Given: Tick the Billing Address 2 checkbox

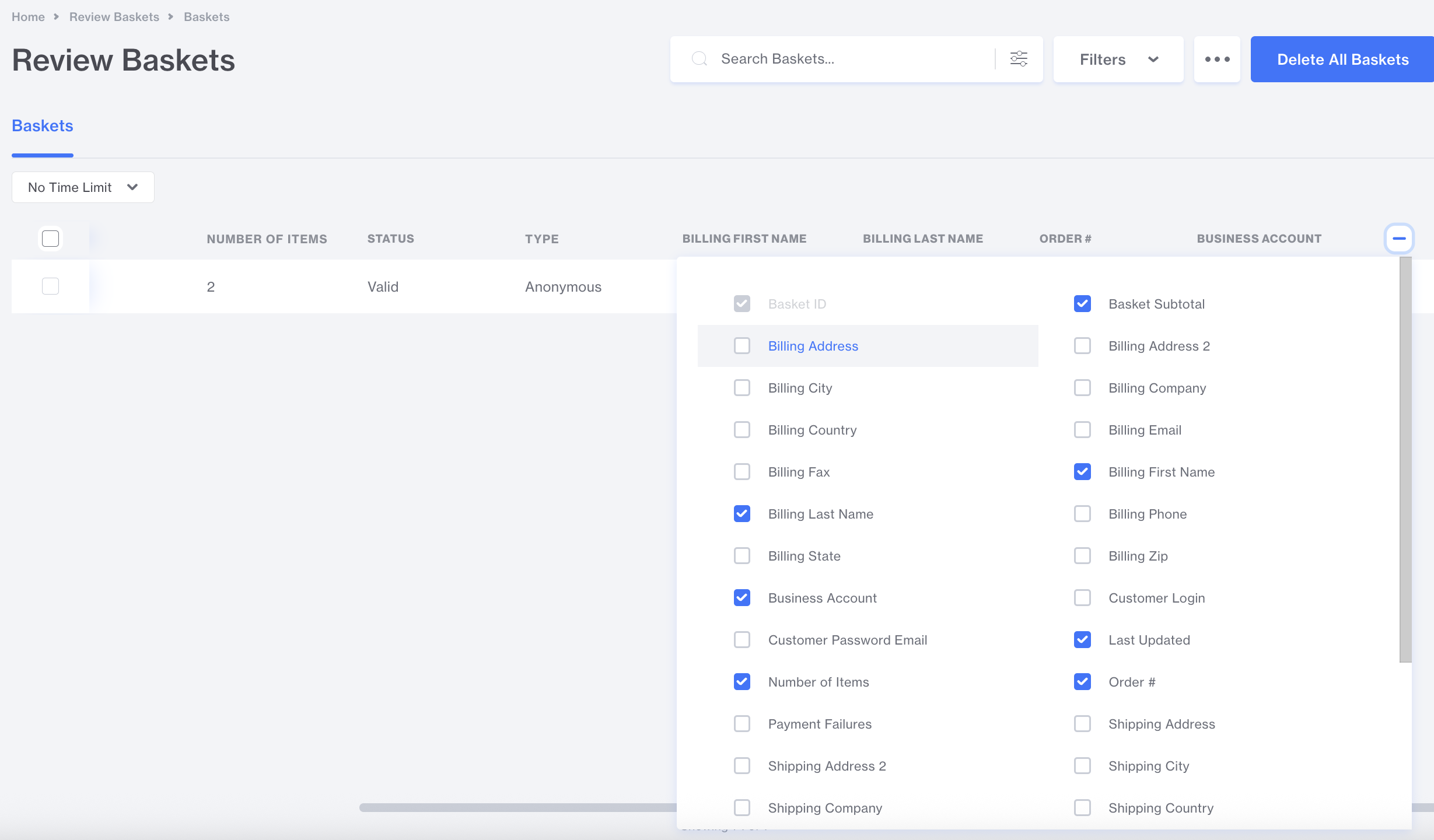Looking at the screenshot, I should 1083,346.
